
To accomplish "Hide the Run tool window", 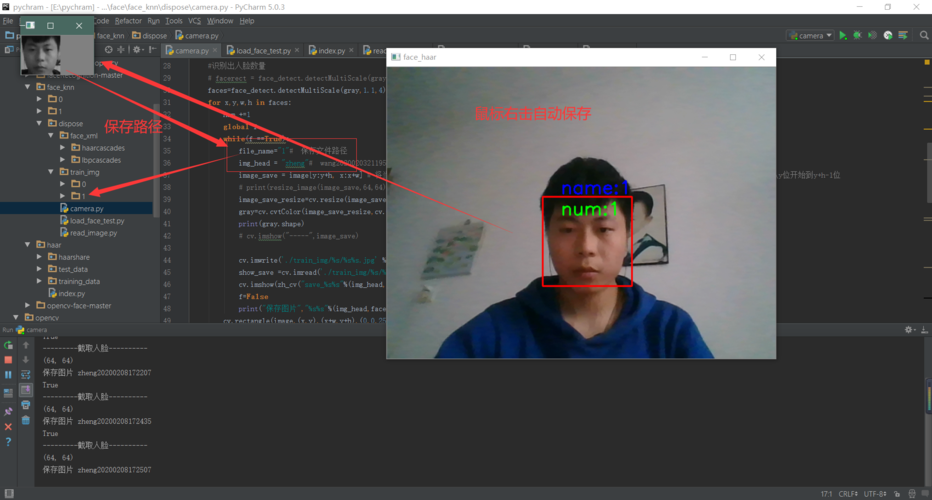I will coord(924,329).
